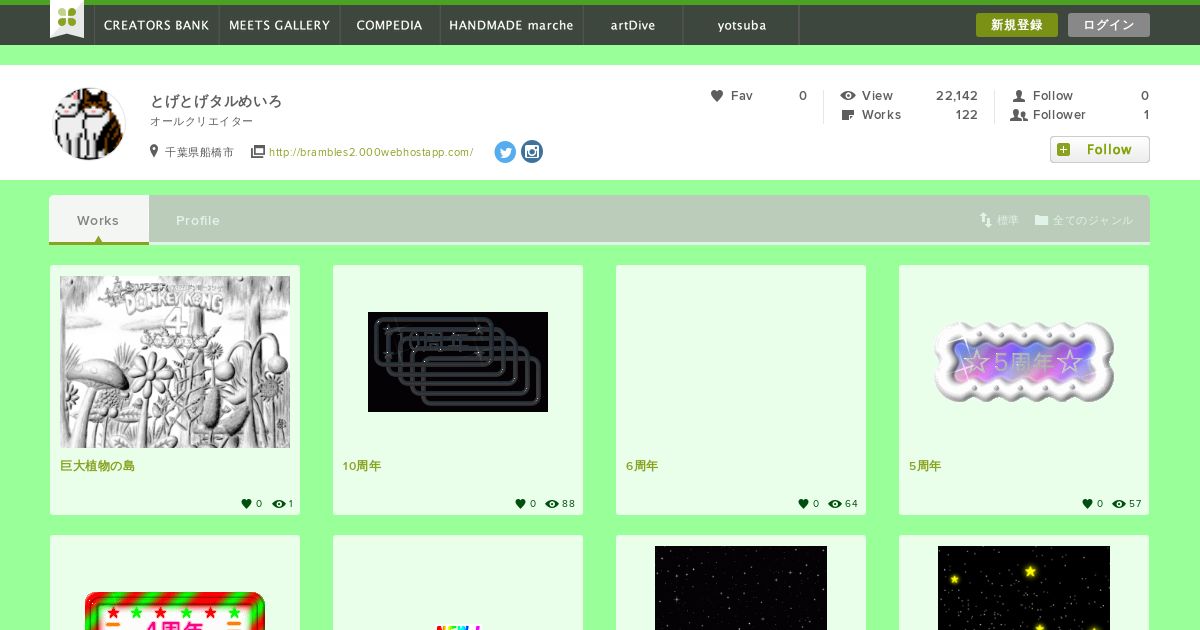Click the location pin icon
This screenshot has height=630, width=1200.
[x=154, y=152]
